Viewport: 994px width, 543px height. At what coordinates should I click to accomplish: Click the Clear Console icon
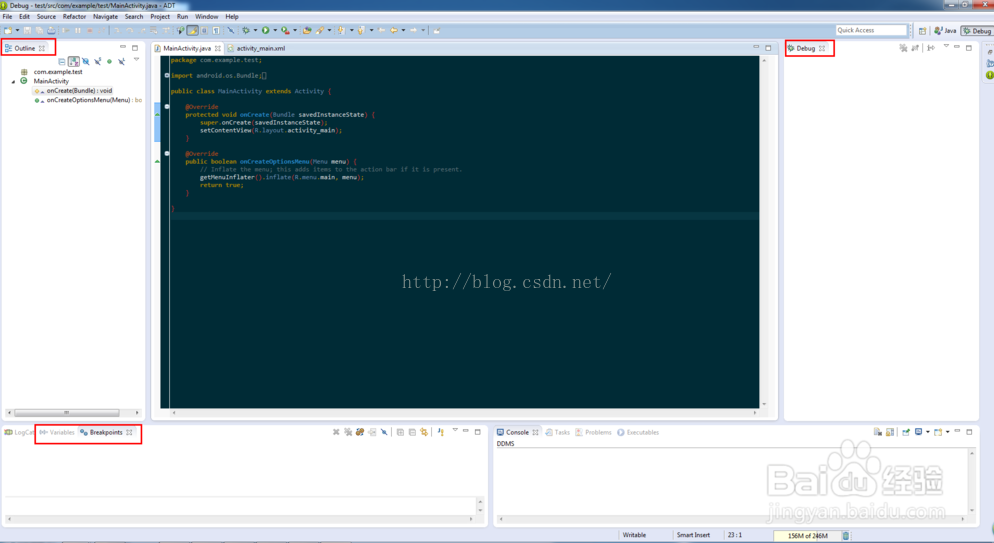pos(877,432)
